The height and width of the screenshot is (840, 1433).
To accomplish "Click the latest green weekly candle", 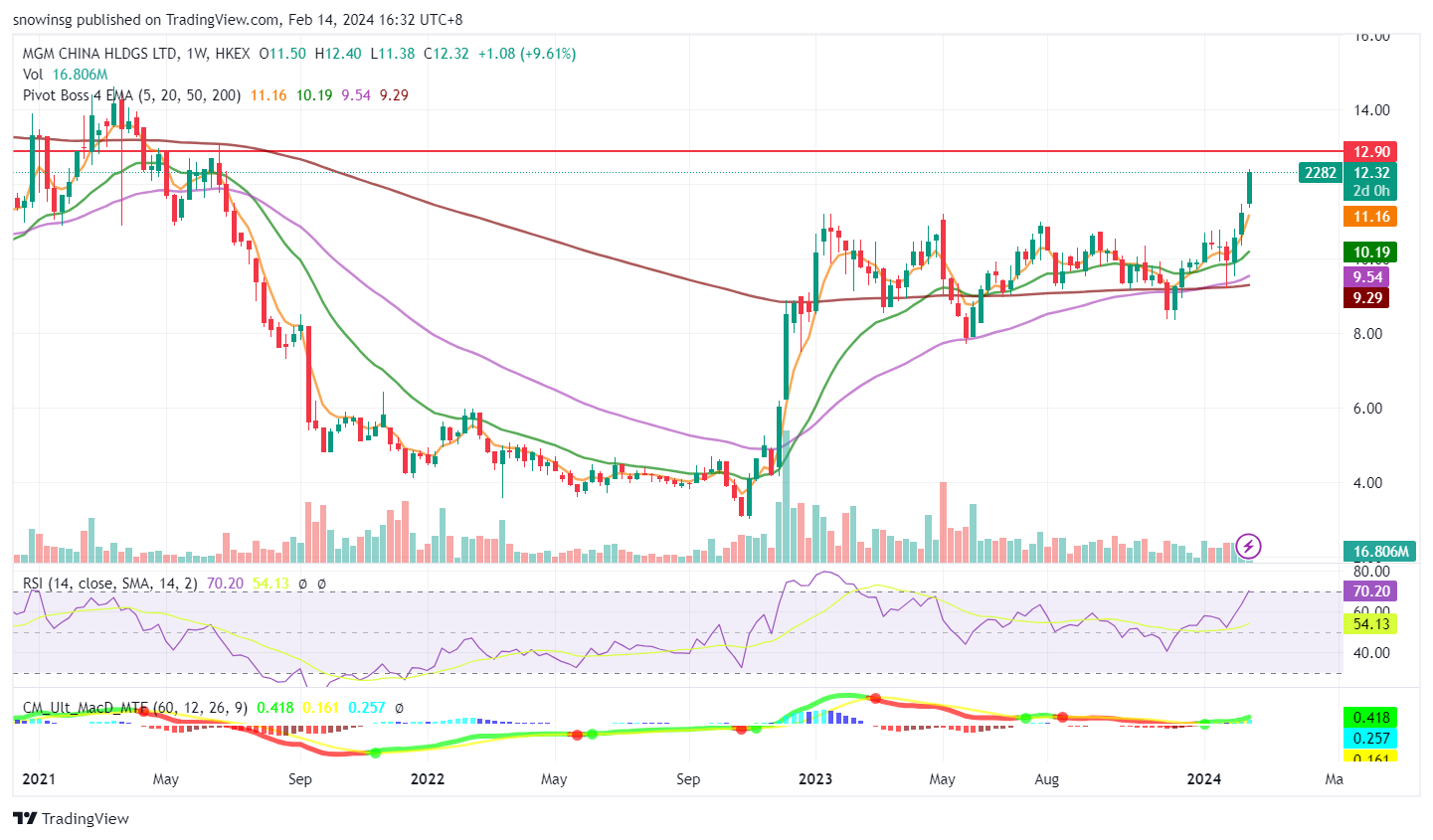I will (1250, 189).
